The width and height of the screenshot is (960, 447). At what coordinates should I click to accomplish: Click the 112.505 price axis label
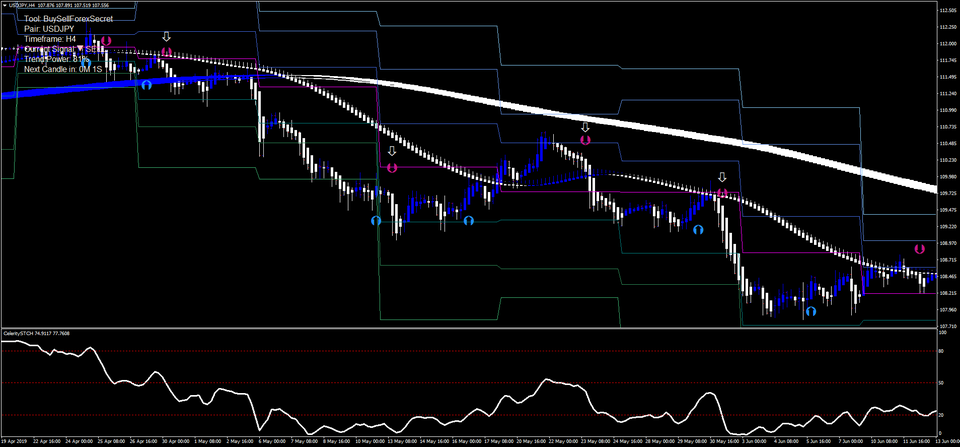tap(948, 10)
